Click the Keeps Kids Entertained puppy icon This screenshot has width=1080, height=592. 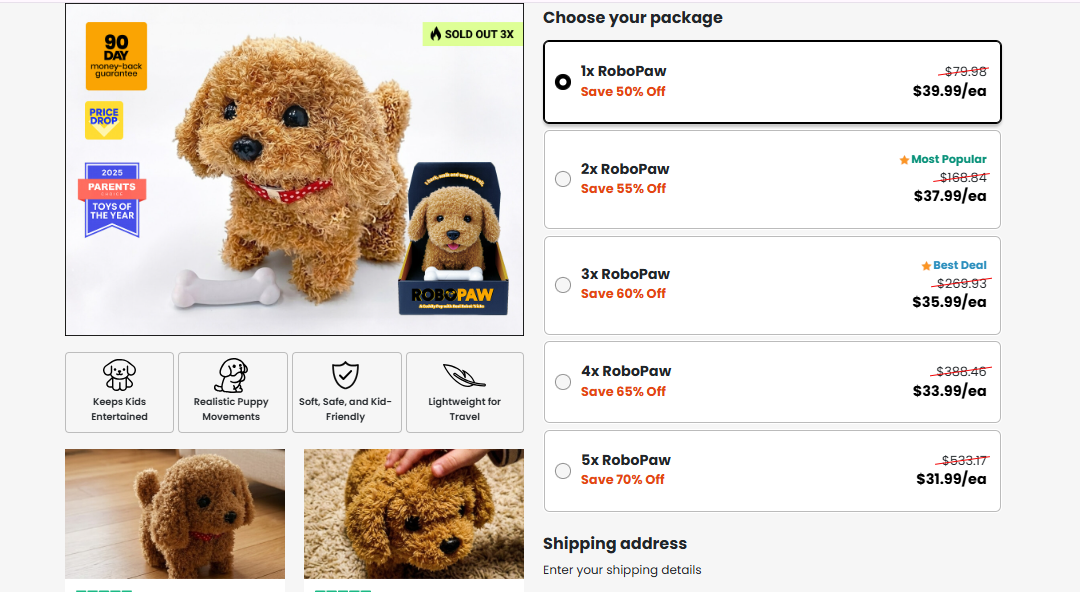click(119, 375)
